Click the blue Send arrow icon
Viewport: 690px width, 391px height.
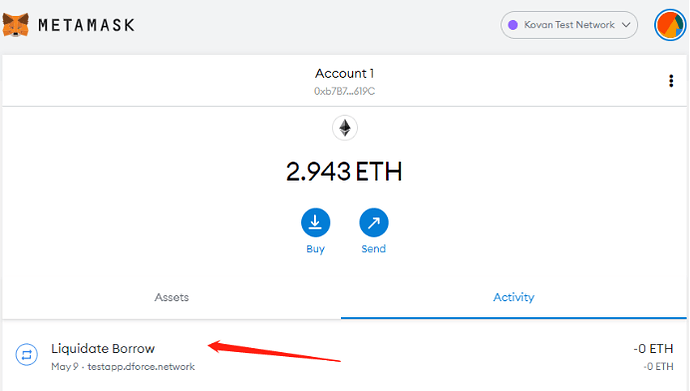[374, 223]
